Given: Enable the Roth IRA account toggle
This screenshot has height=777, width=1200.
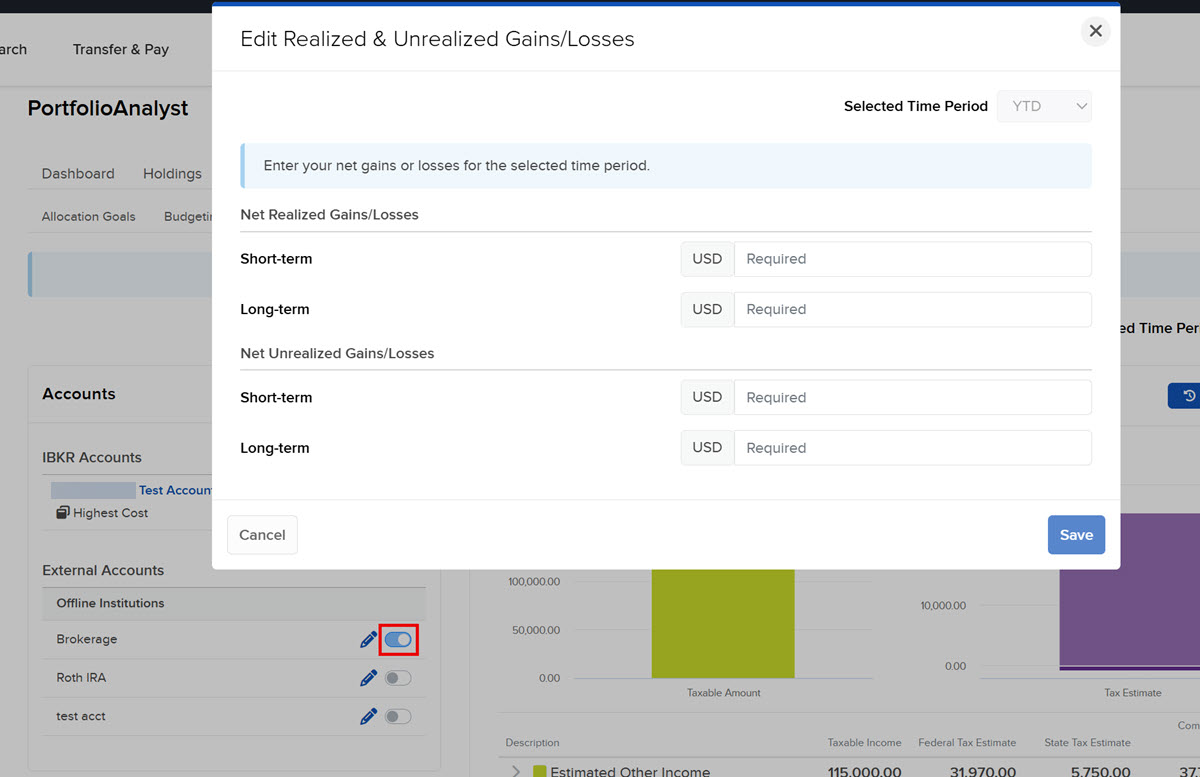Looking at the screenshot, I should click(398, 678).
